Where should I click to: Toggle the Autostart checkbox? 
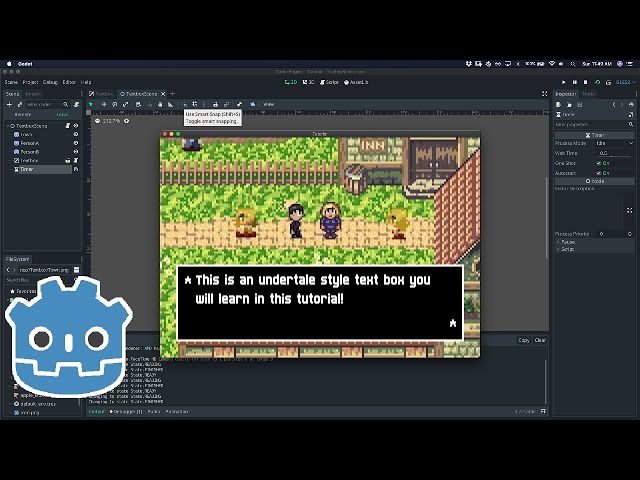point(599,173)
